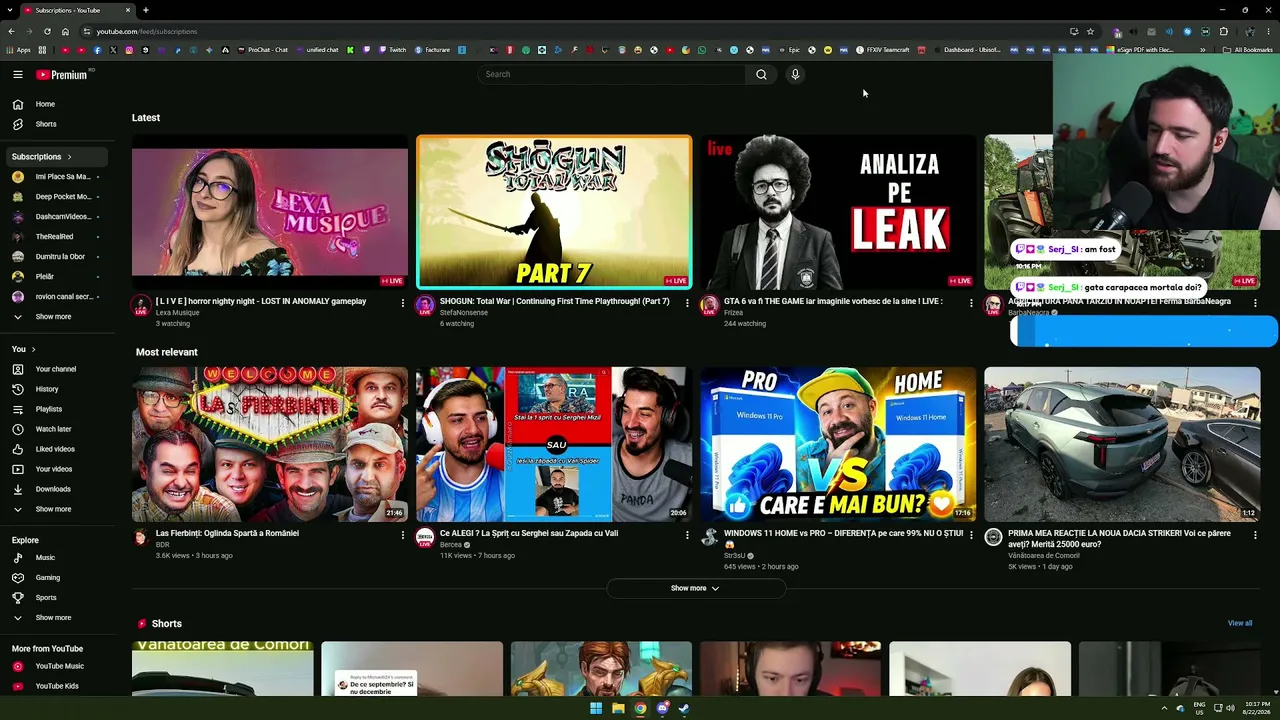Image resolution: width=1280 pixels, height=720 pixels.
Task: Open File Explorer from the taskbar
Action: (x=618, y=708)
